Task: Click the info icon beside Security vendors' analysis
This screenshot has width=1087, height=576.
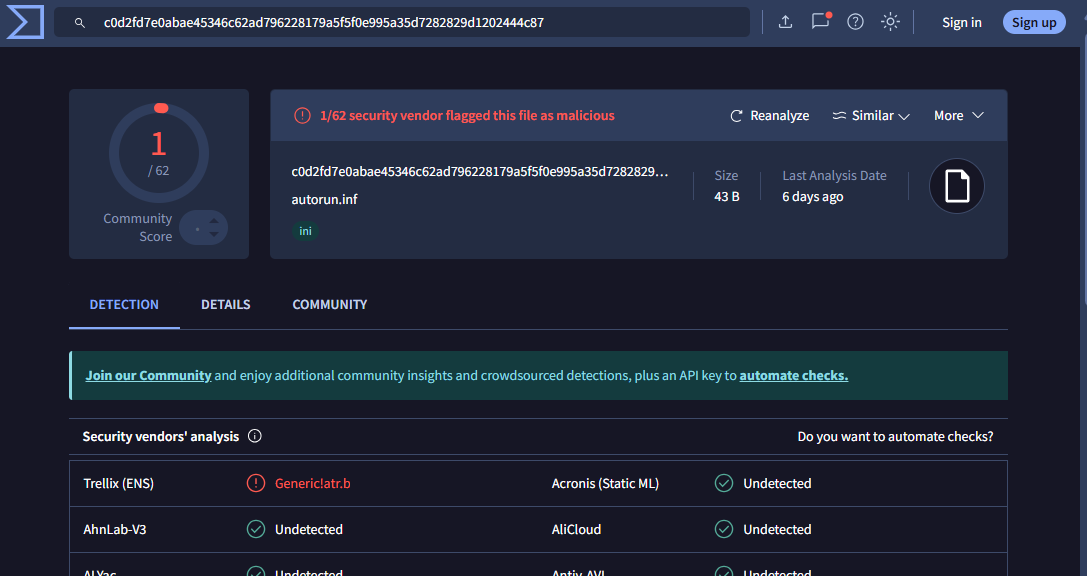Action: pos(255,436)
